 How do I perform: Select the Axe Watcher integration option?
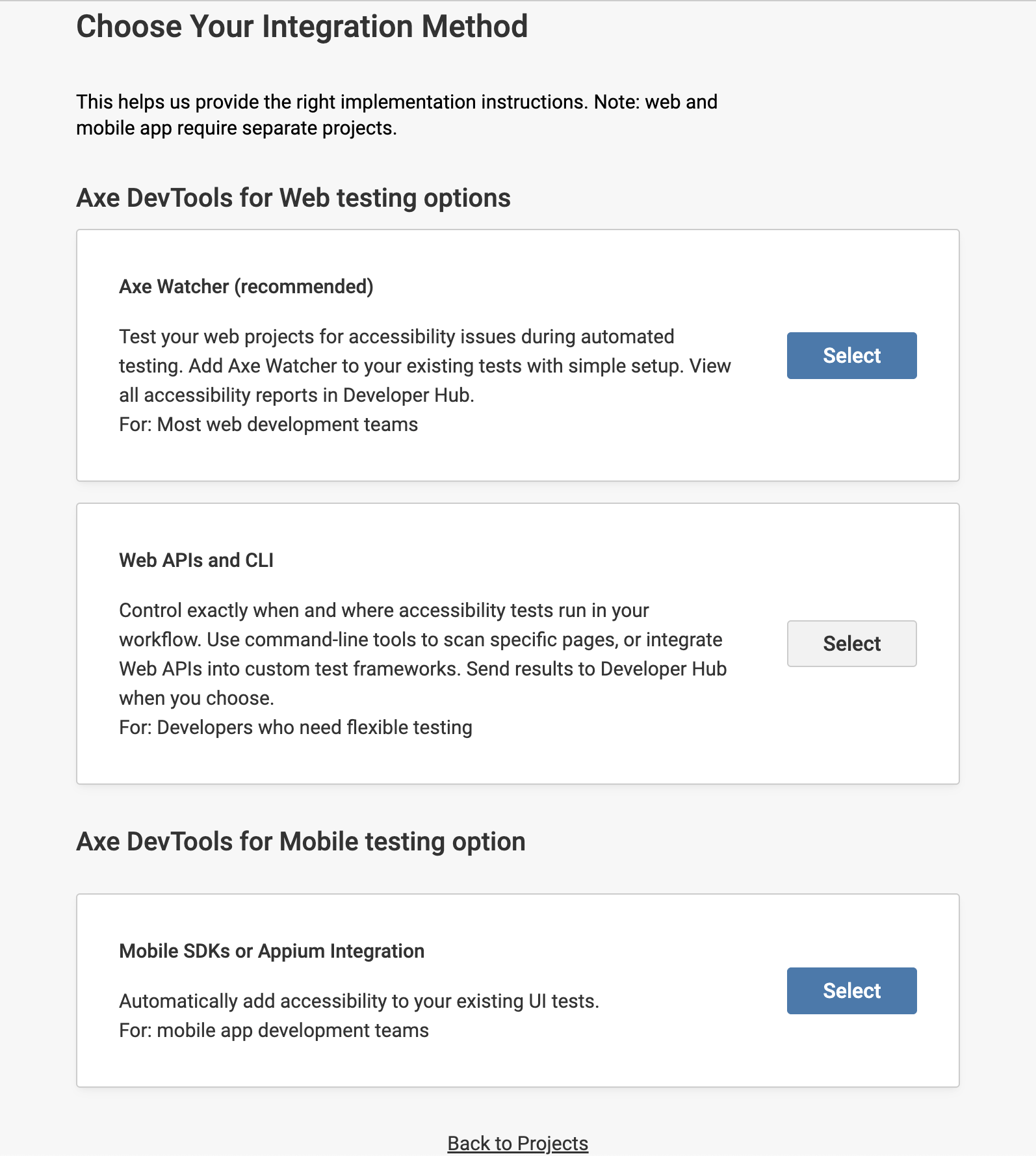tap(851, 356)
